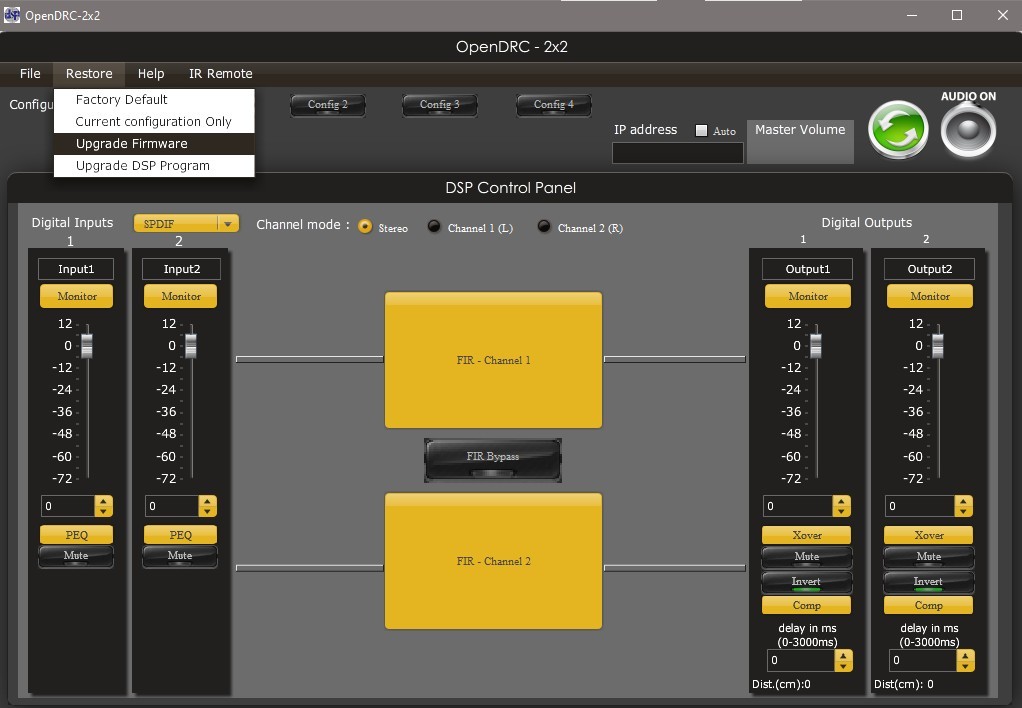This screenshot has width=1022, height=708.
Task: Click the OpenDRC app icon in title bar
Action: (x=12, y=15)
